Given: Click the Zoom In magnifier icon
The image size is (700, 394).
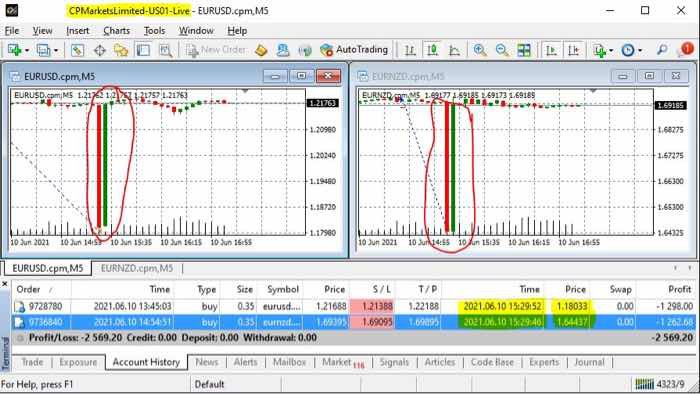Looking at the screenshot, I should click(x=480, y=50).
